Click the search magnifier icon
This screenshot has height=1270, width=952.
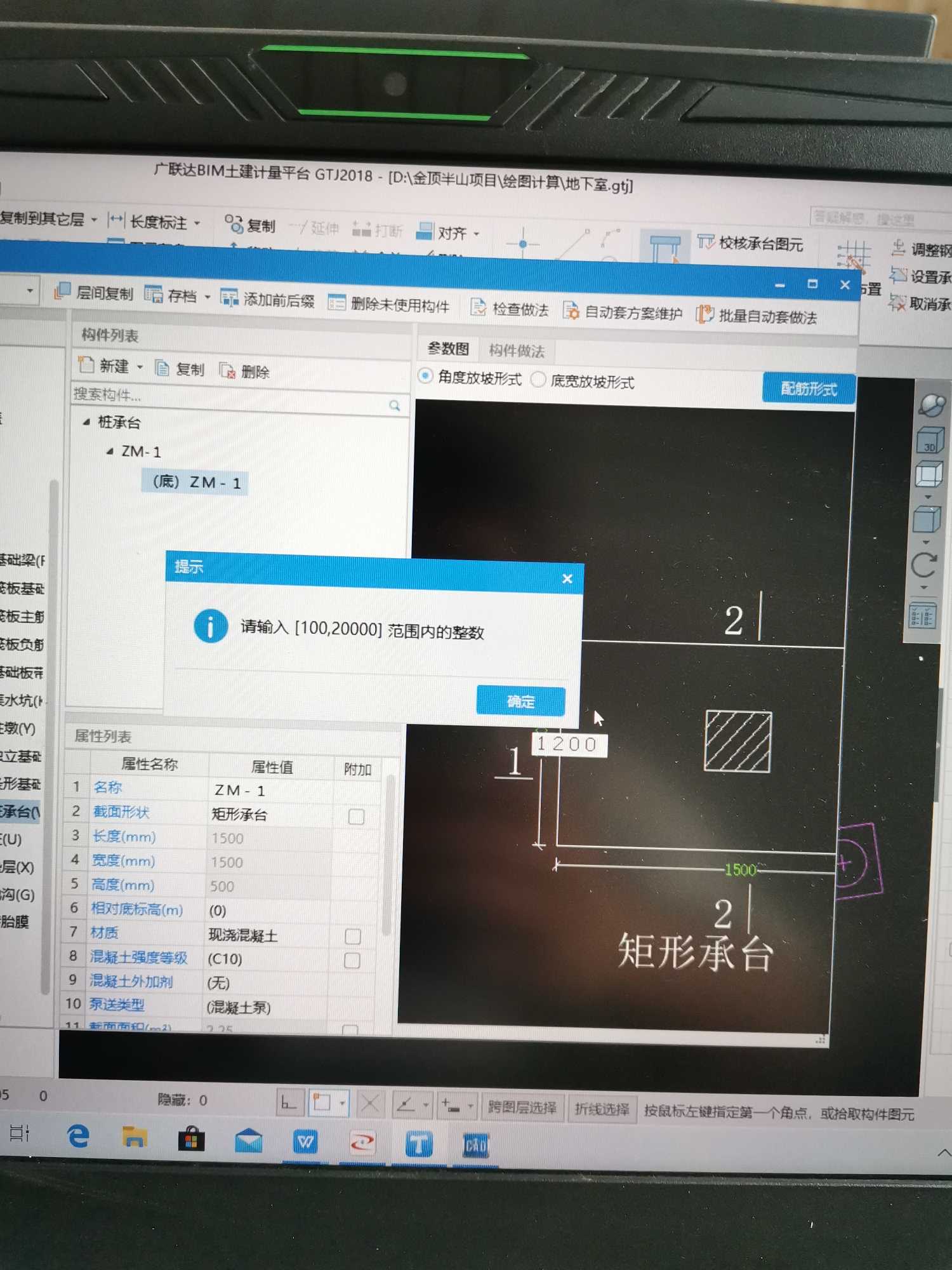click(x=394, y=405)
